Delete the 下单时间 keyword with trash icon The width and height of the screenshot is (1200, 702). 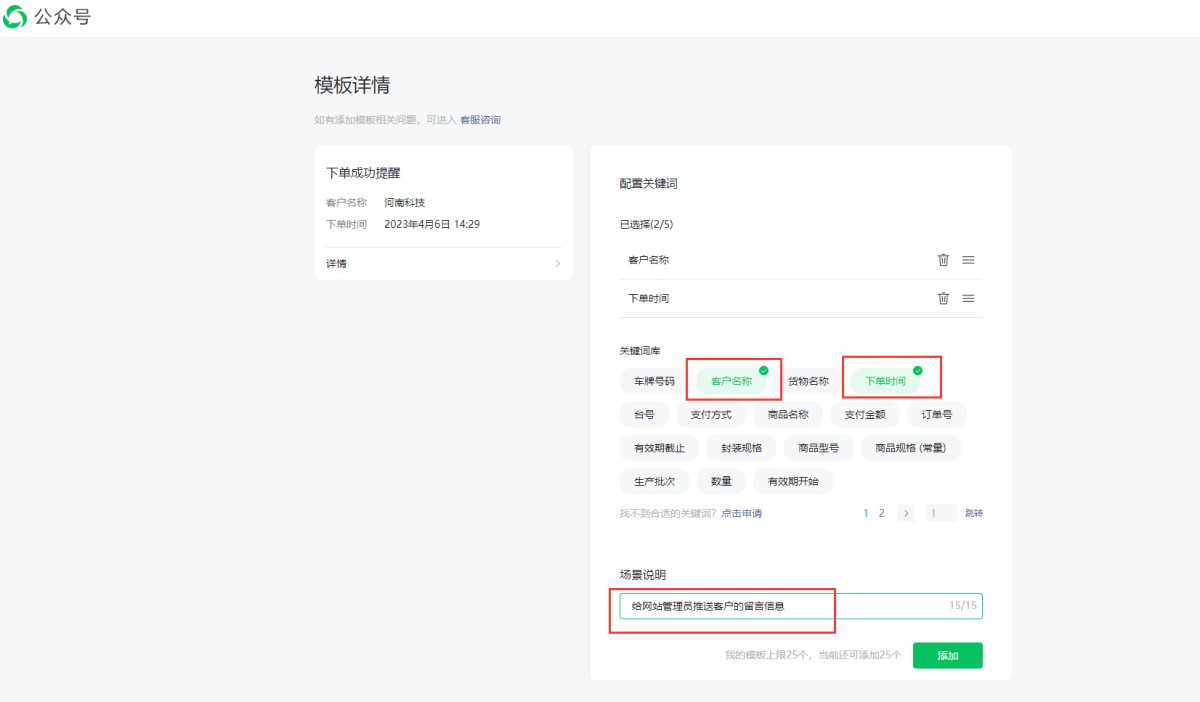coord(943,298)
